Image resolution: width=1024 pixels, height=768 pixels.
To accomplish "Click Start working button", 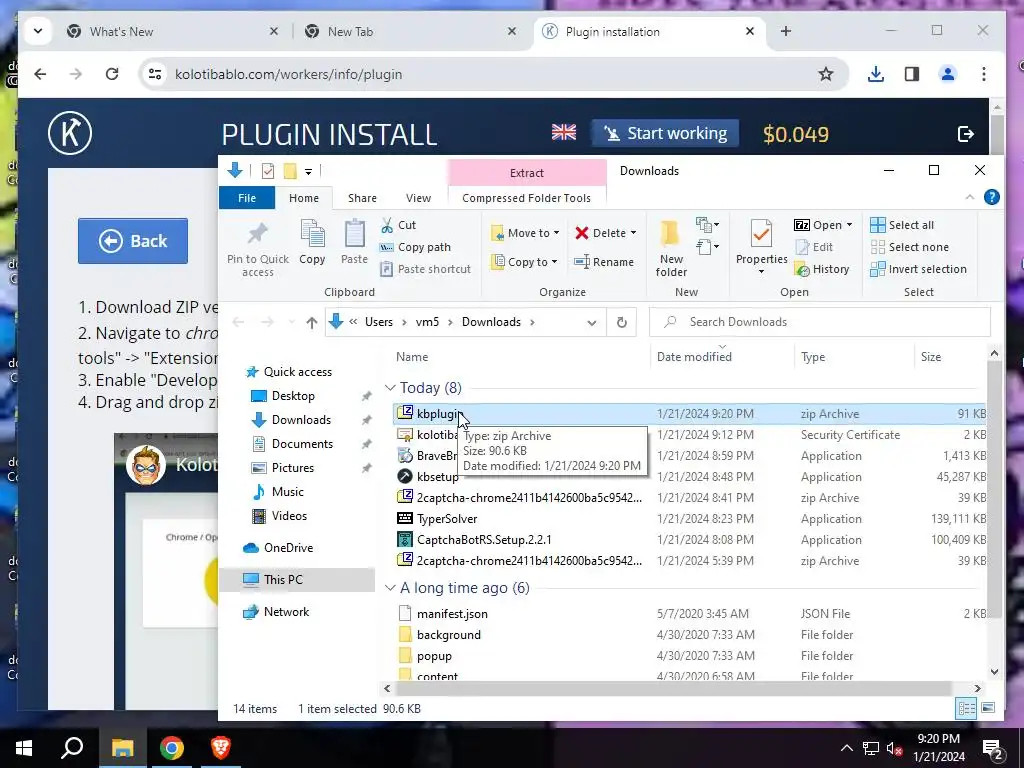I will (x=665, y=133).
